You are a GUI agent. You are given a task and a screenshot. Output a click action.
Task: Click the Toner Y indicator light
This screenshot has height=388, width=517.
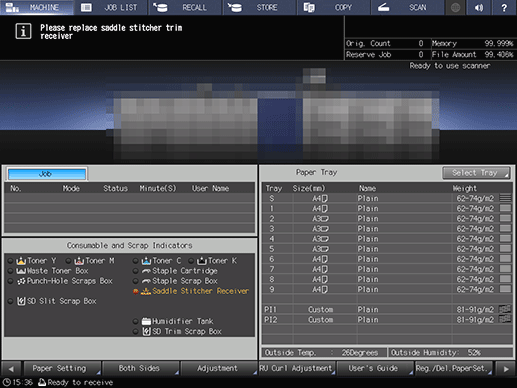11,261
